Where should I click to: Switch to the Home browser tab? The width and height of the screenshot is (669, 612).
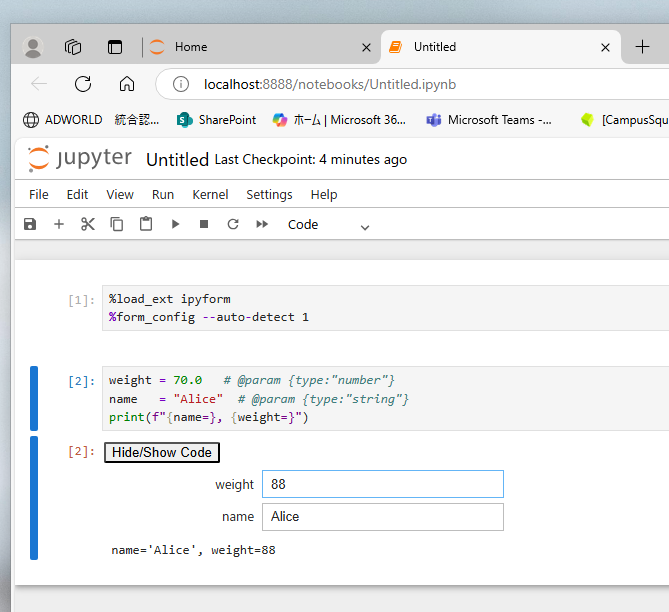[261, 47]
